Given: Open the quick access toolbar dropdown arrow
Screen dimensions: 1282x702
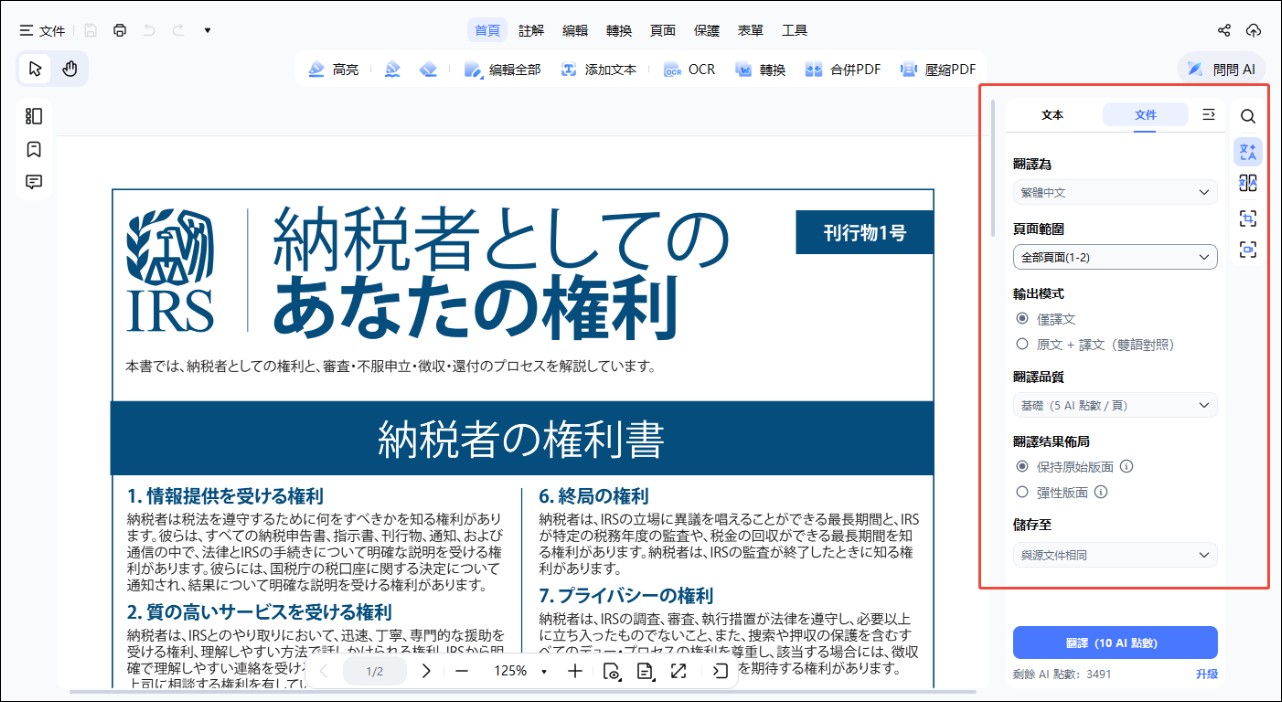Looking at the screenshot, I should (x=207, y=30).
